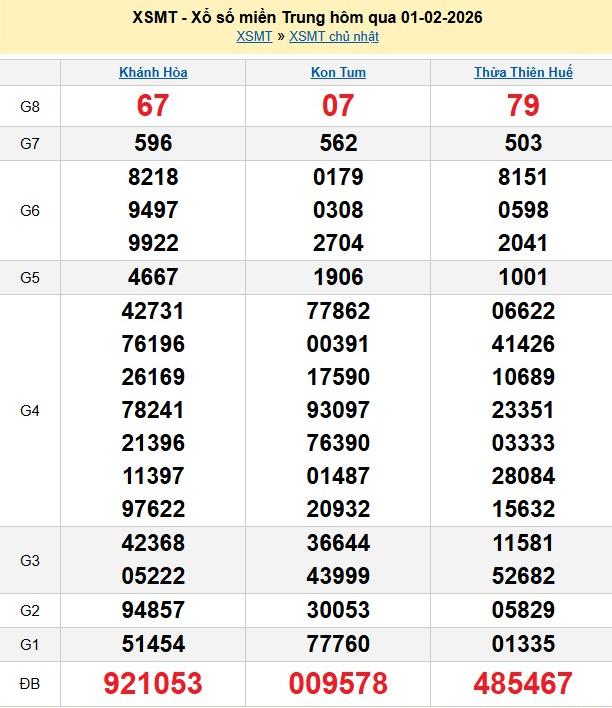Select G3 number 52682
This screenshot has height=708, width=612.
click(523, 577)
